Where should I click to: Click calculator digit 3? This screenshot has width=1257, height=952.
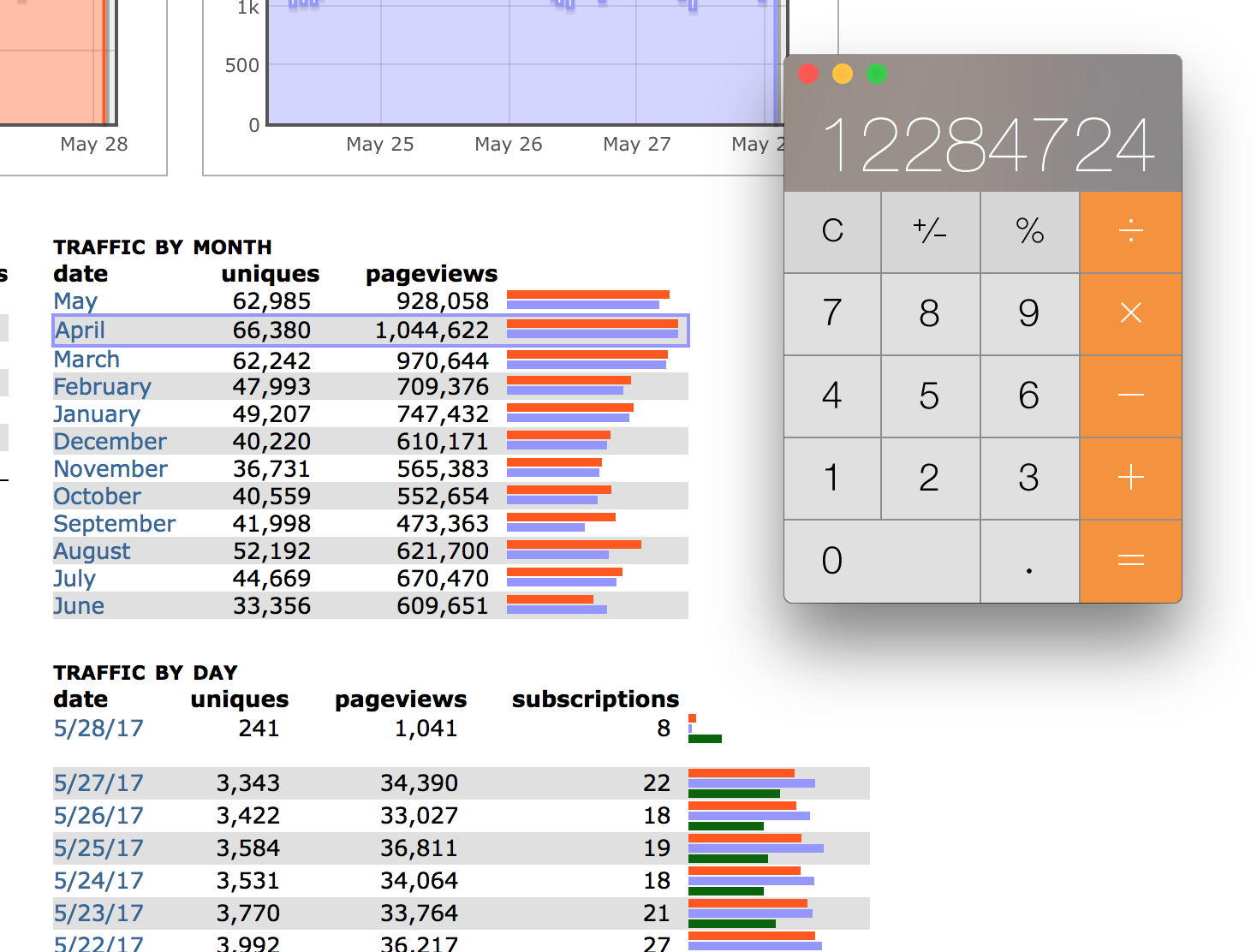(x=1030, y=478)
